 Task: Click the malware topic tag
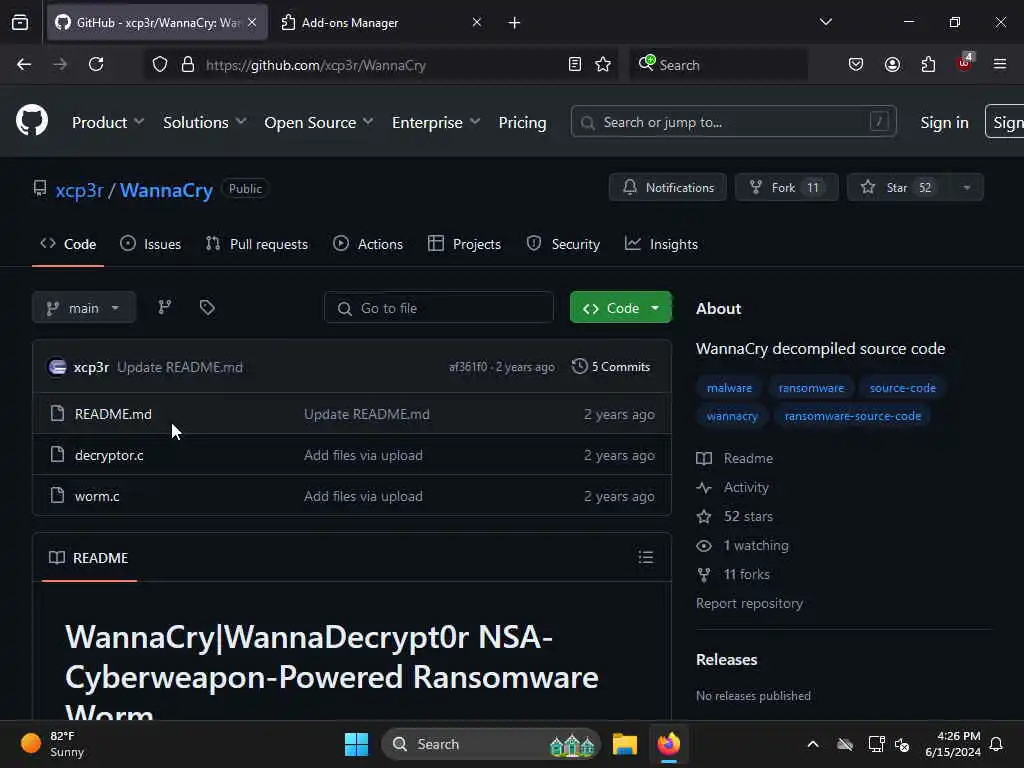tap(729, 388)
